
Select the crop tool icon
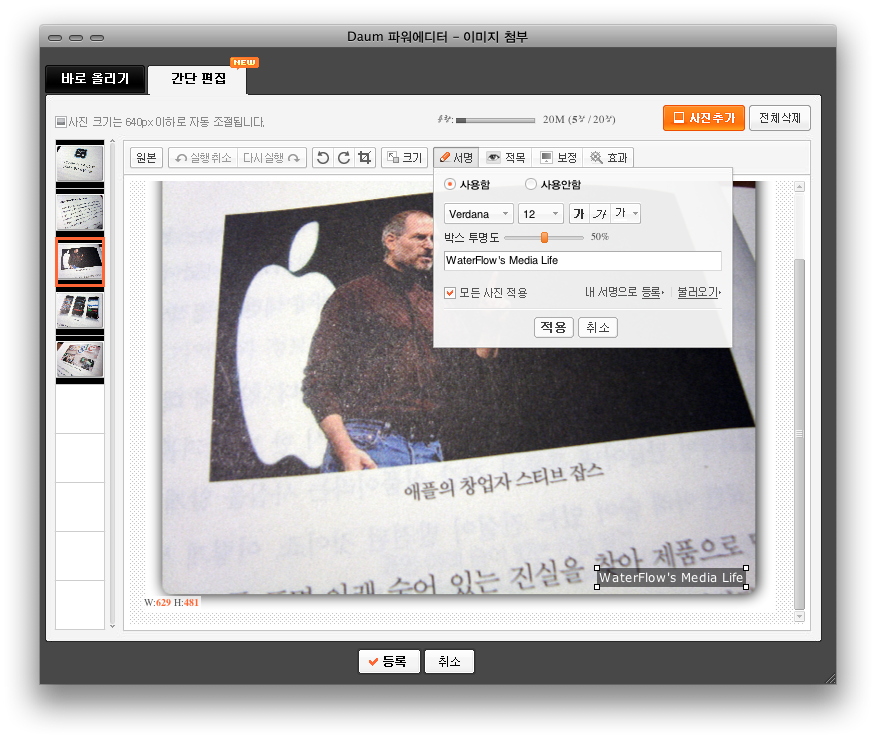[365, 158]
